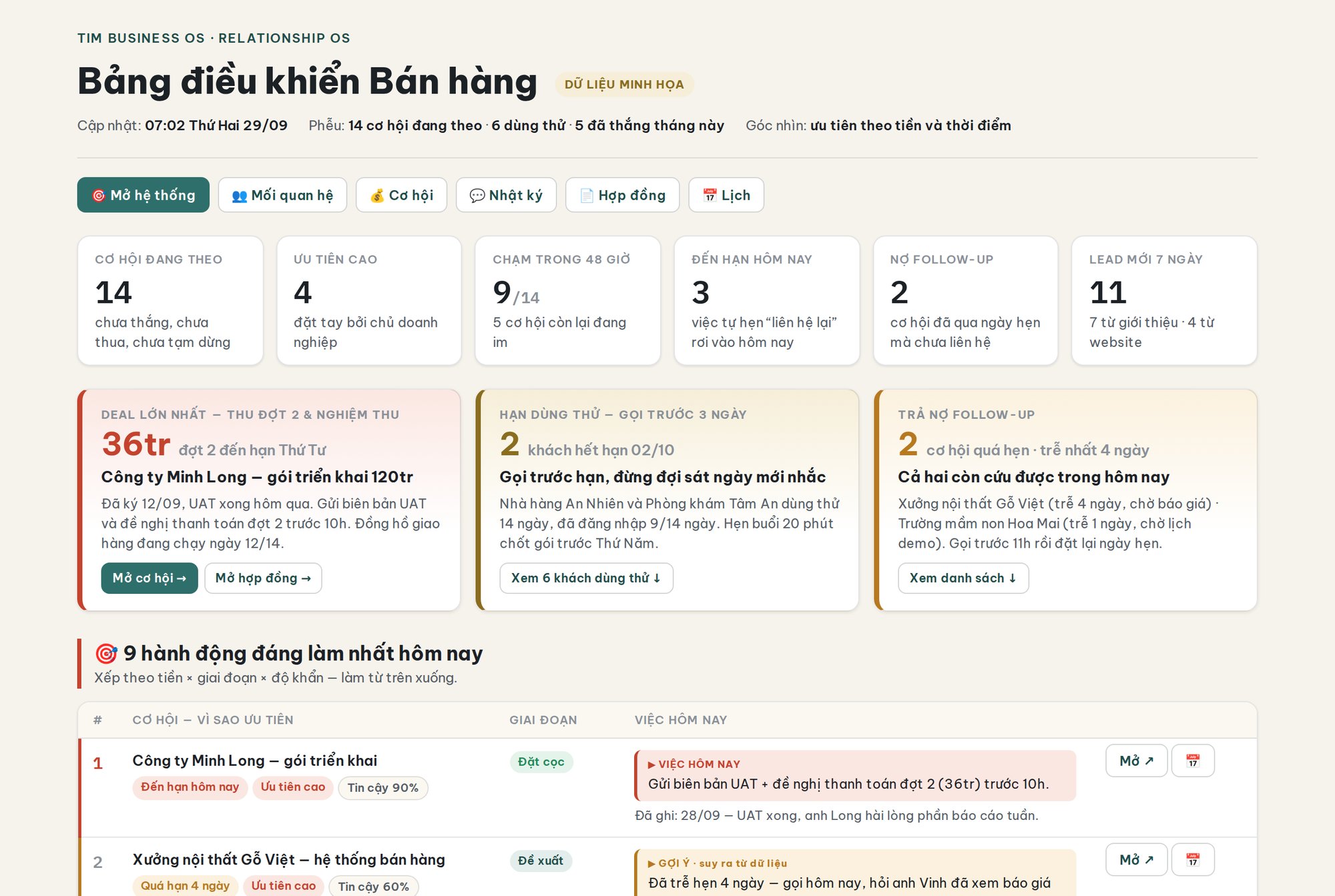The height and width of the screenshot is (896, 1335).
Task: Open the Mở hệ thống tab
Action: pos(143,195)
